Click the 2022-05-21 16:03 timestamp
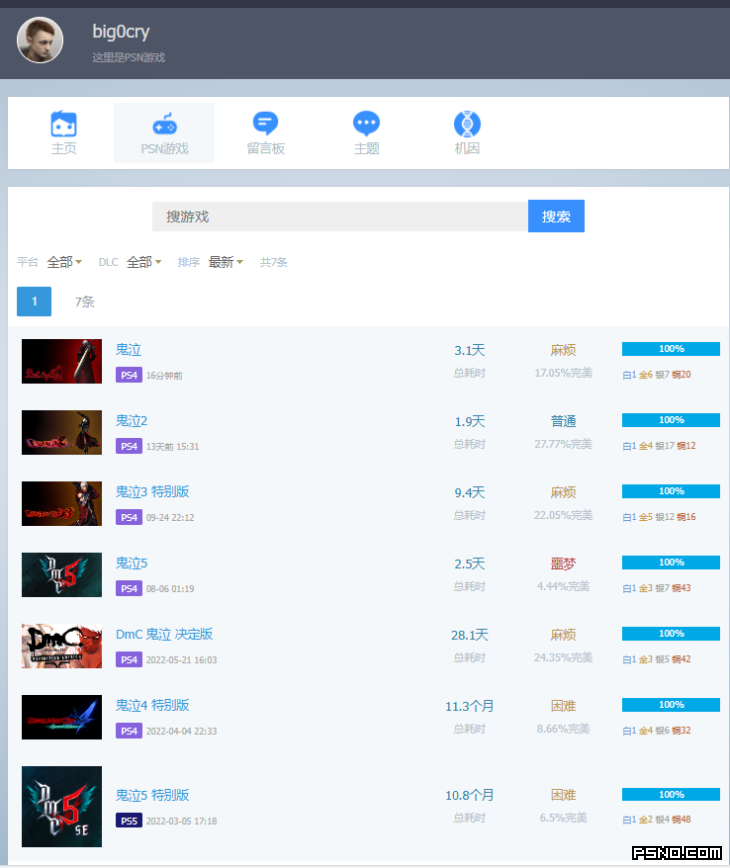730x868 pixels. [x=182, y=660]
